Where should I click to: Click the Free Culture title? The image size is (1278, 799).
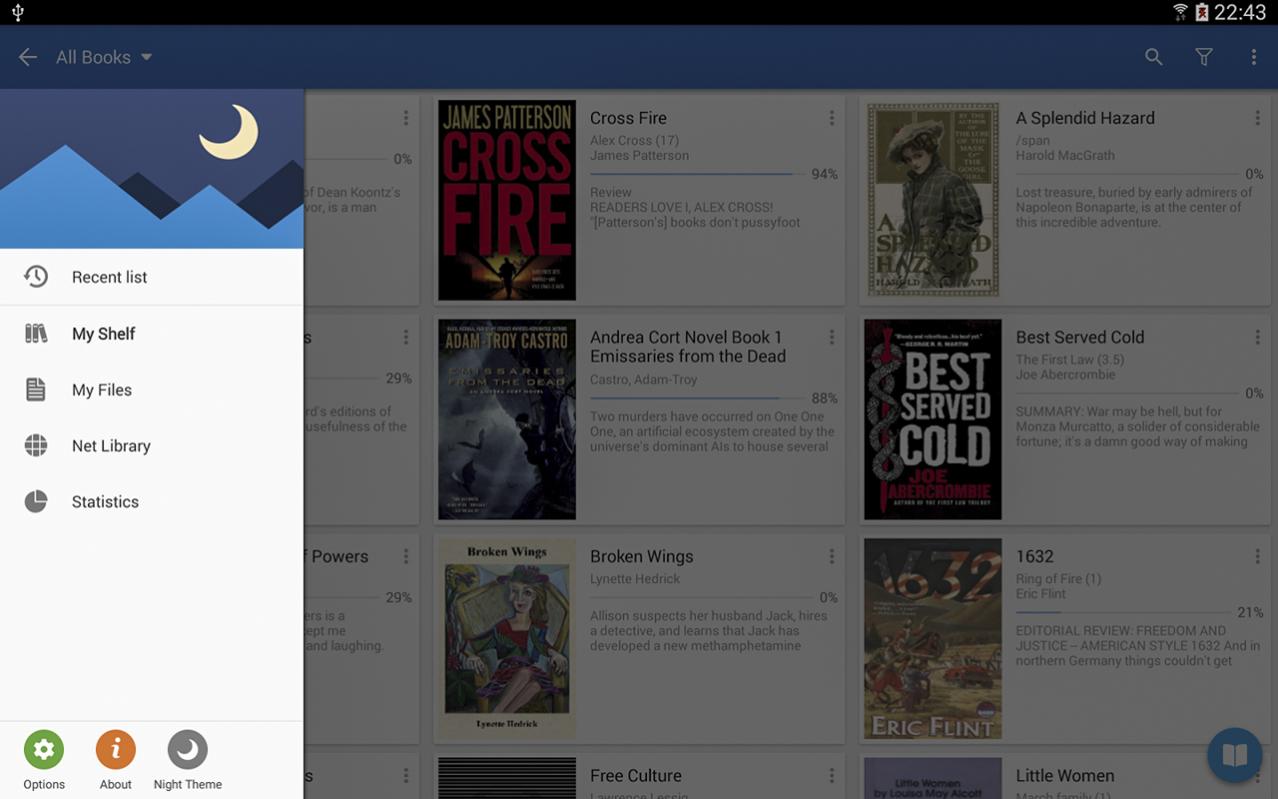tap(635, 775)
